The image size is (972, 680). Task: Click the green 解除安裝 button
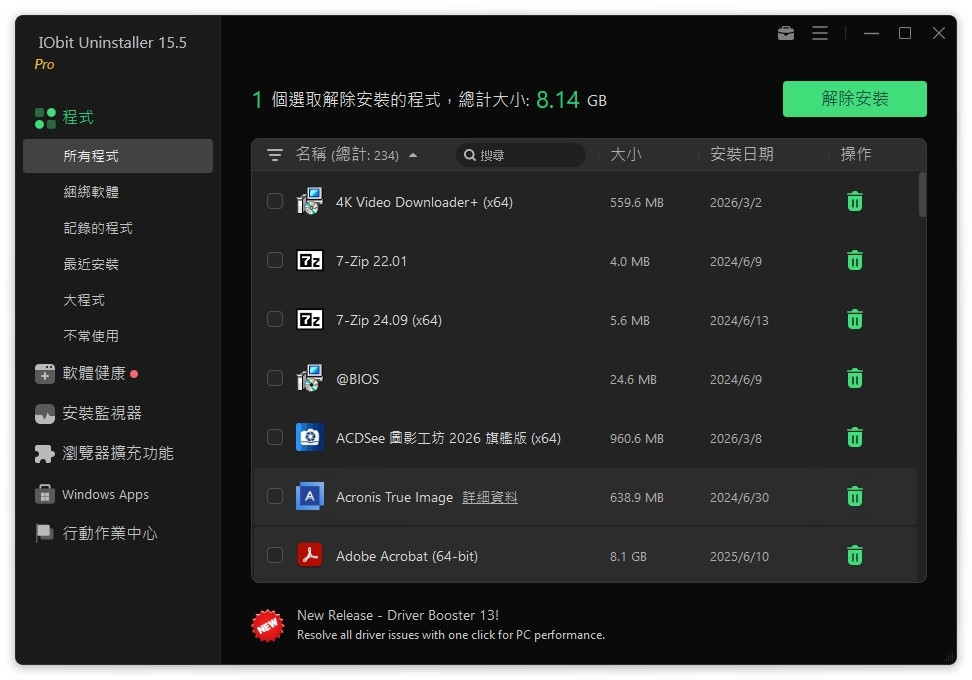point(854,99)
